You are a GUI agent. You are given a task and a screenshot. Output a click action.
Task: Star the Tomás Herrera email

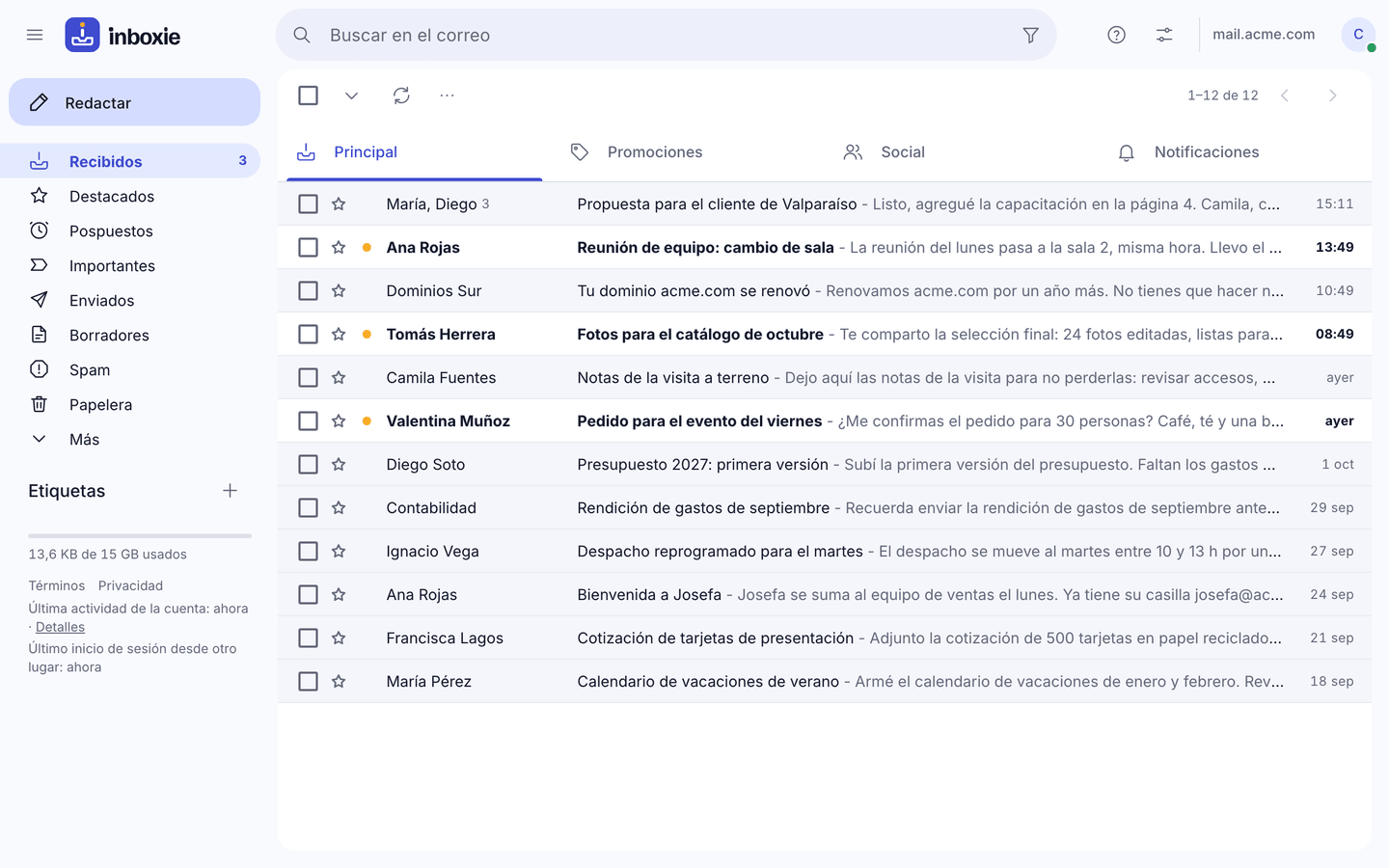[x=339, y=335]
